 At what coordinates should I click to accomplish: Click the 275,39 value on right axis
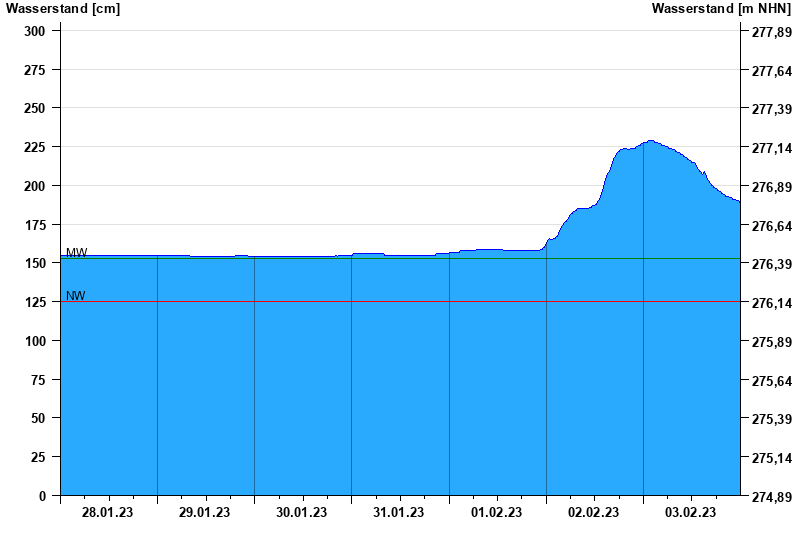tap(772, 419)
